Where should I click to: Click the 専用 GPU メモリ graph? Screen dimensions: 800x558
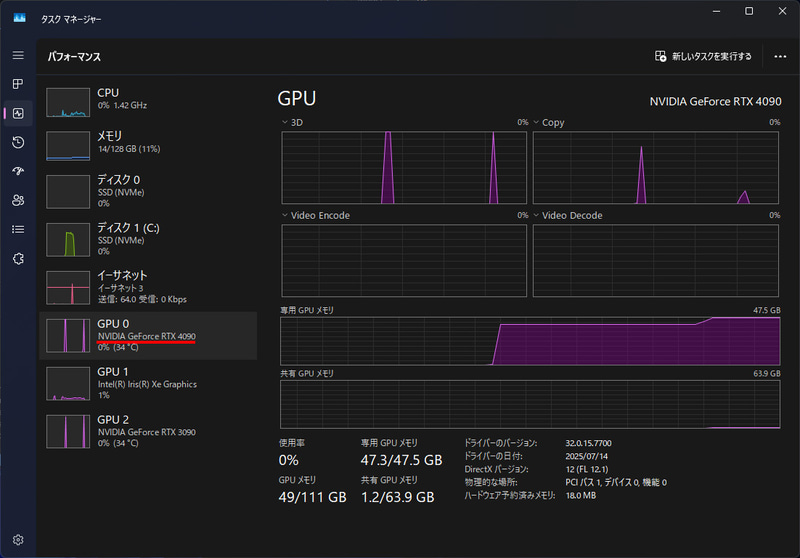coord(530,341)
